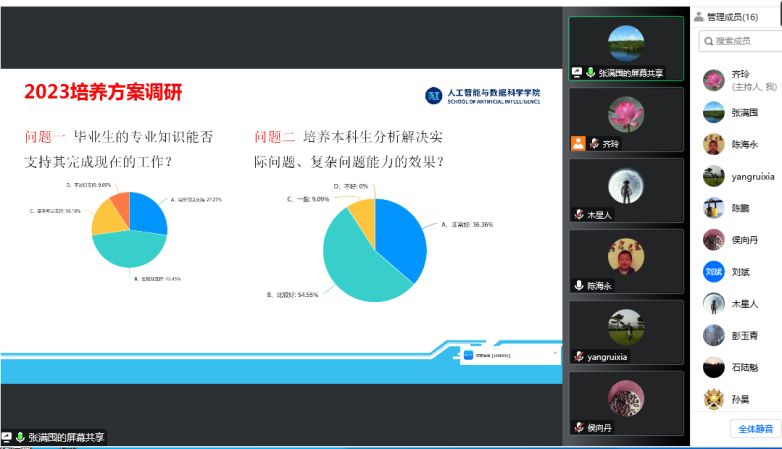Open 陈鹏 in the member list

740,208
